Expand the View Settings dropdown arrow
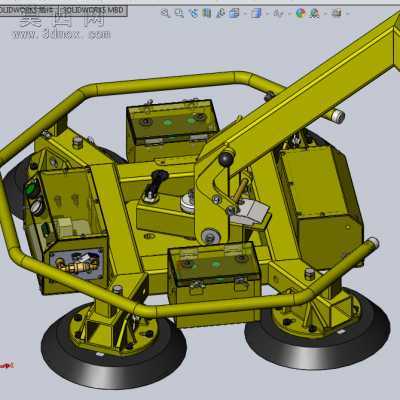 pyautogui.click(x=348, y=13)
